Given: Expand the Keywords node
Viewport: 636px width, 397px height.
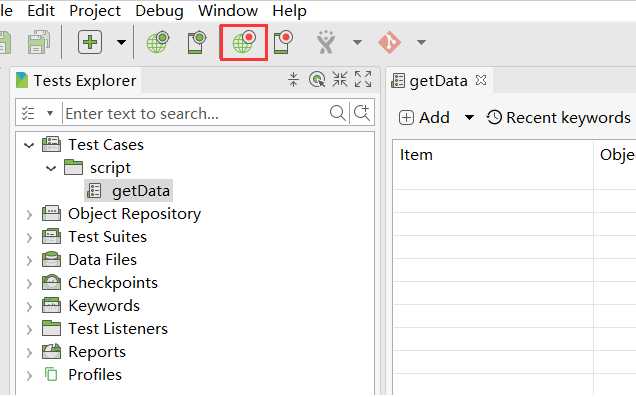Looking at the screenshot, I should pyautogui.click(x=29, y=307).
